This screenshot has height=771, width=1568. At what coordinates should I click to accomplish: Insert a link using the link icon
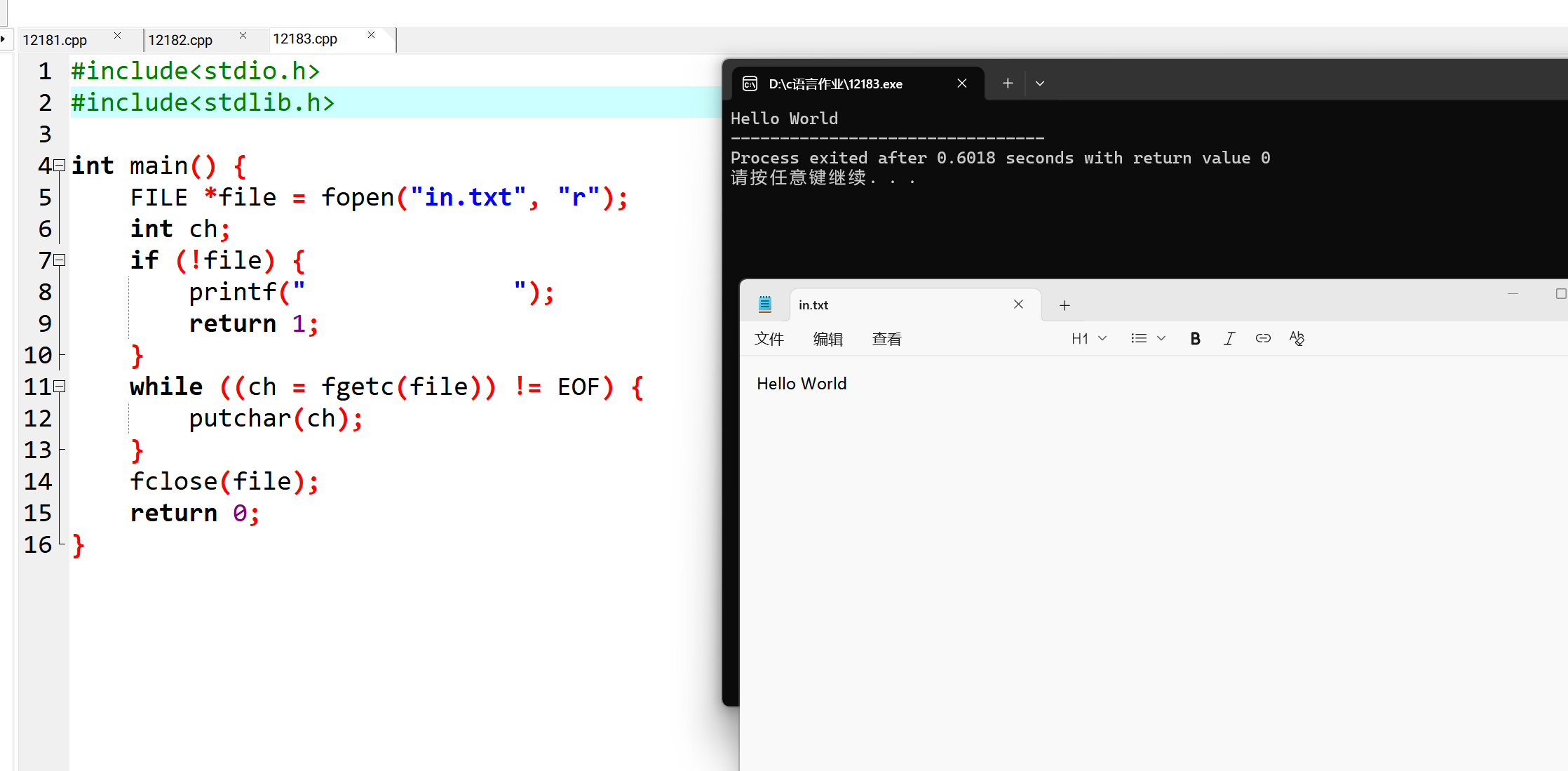(x=1262, y=339)
